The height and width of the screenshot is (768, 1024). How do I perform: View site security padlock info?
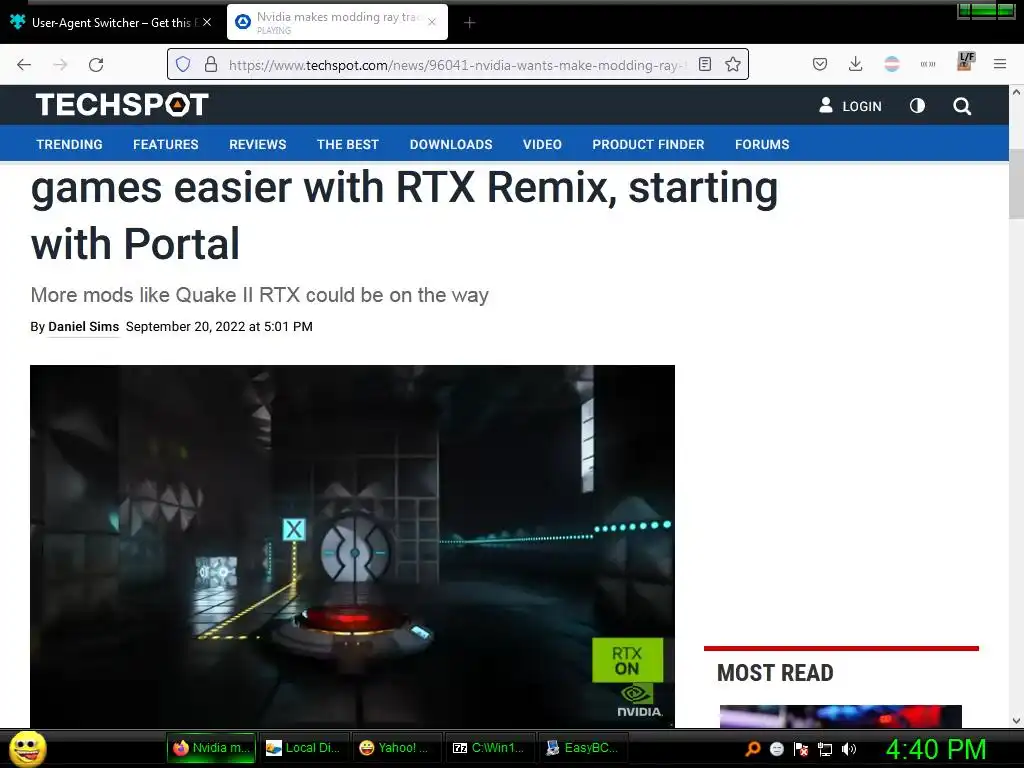[210, 64]
